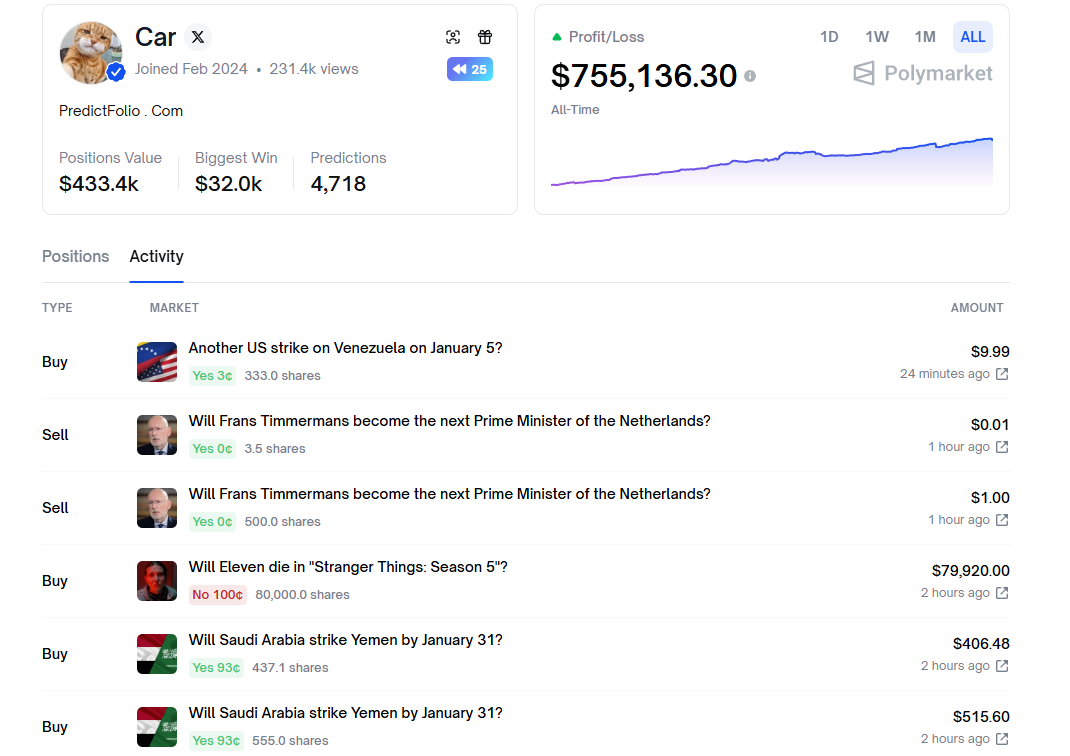Viewport: 1070px width, 756px height.
Task: Select the Activity tab
Action: tap(157, 256)
